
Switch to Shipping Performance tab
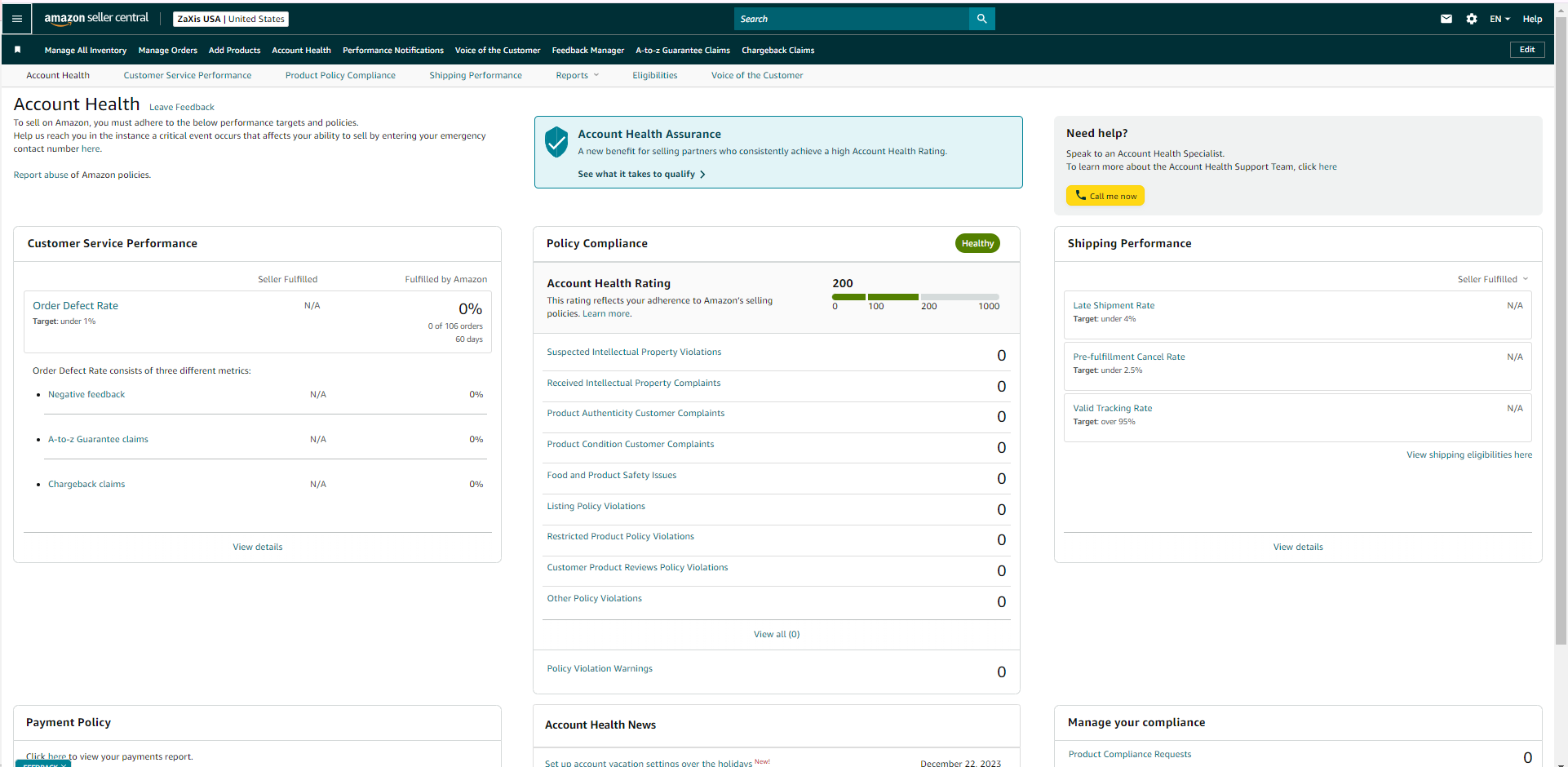(x=476, y=75)
